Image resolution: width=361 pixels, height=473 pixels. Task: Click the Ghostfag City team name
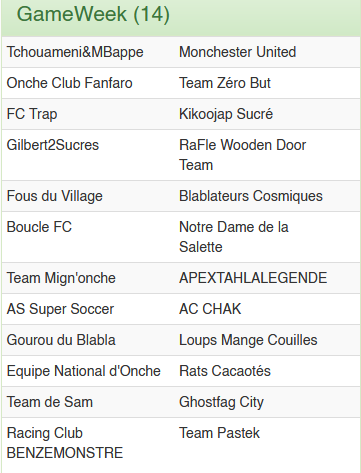coord(221,402)
